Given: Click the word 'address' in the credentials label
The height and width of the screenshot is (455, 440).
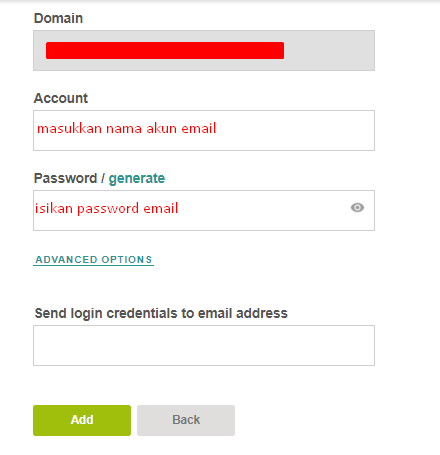Looking at the screenshot, I should (x=262, y=313).
